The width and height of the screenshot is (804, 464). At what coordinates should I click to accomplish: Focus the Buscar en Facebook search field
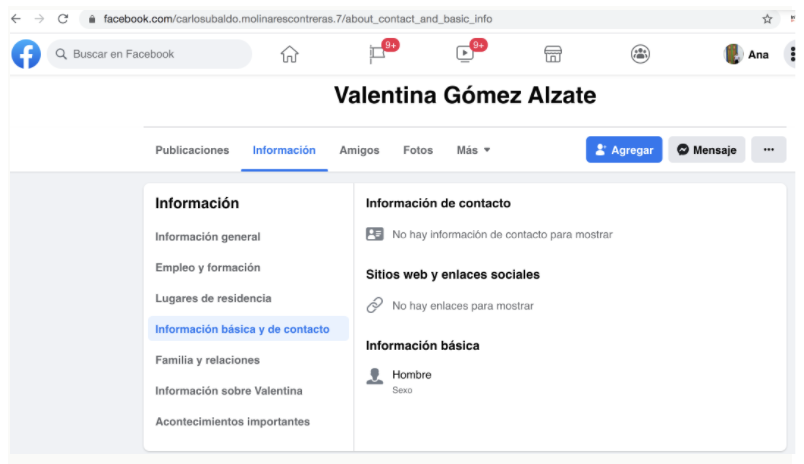click(x=149, y=54)
